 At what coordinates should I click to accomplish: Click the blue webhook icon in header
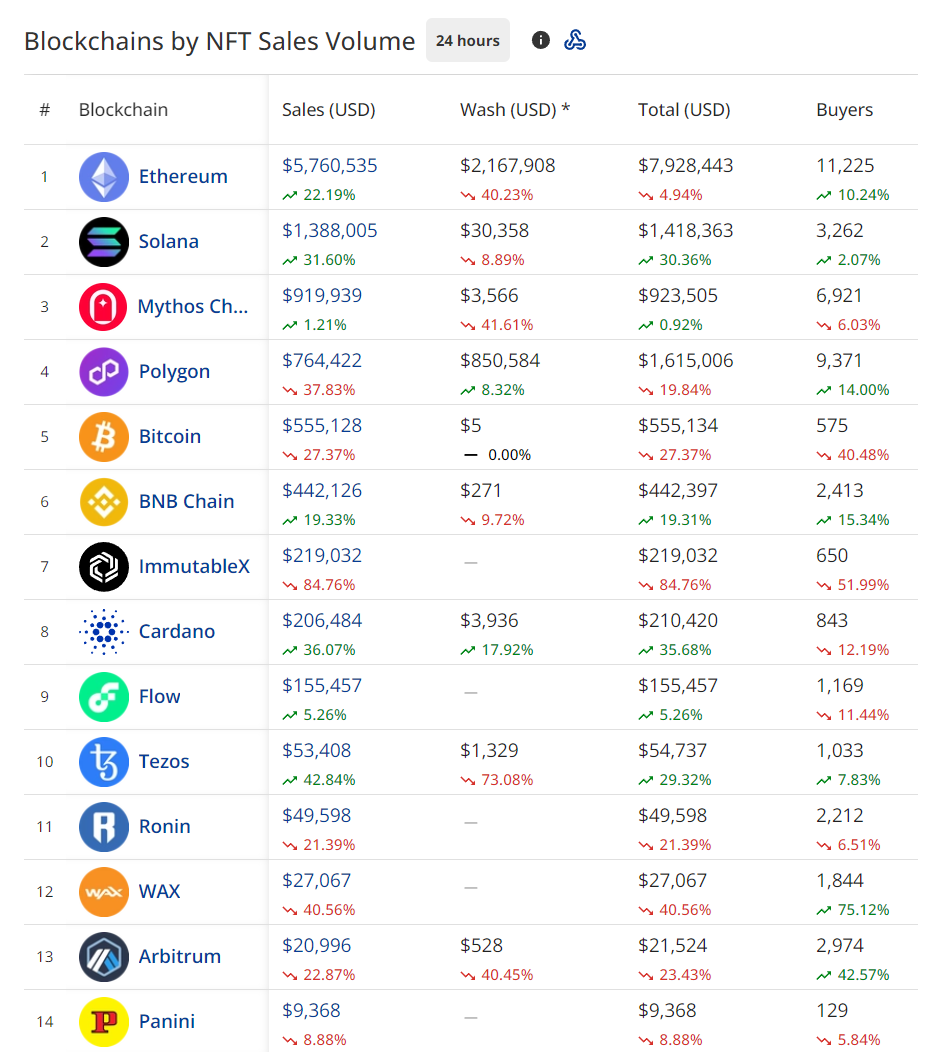575,40
